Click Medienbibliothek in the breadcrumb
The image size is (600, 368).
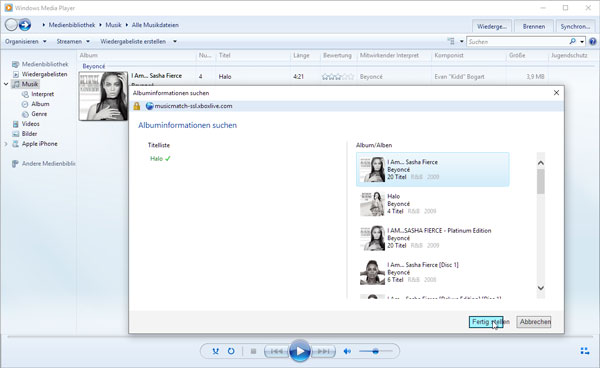[72, 25]
